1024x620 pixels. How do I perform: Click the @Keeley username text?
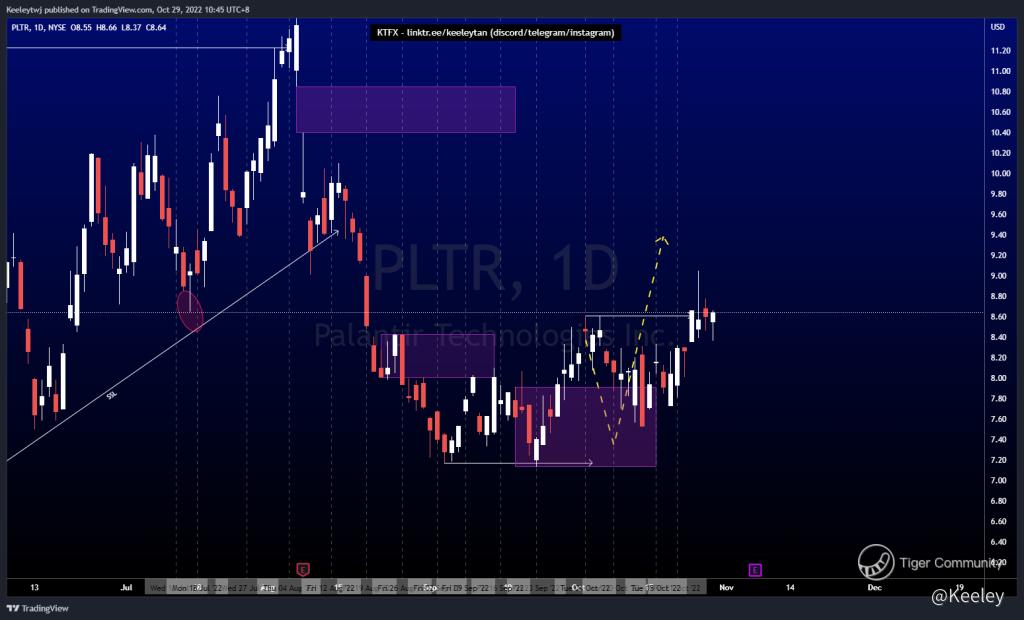click(967, 596)
